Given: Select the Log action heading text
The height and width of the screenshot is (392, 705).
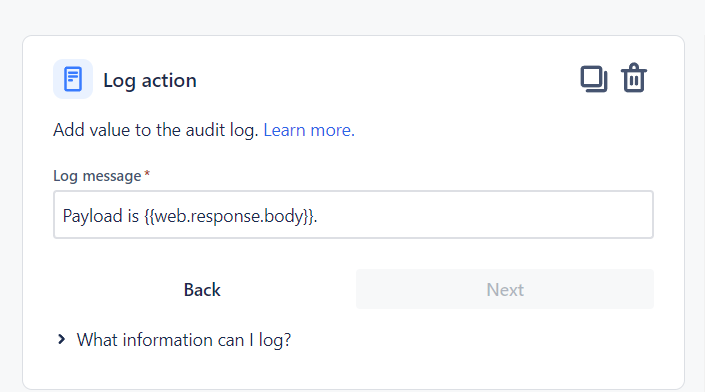Looking at the screenshot, I should click(x=150, y=80).
